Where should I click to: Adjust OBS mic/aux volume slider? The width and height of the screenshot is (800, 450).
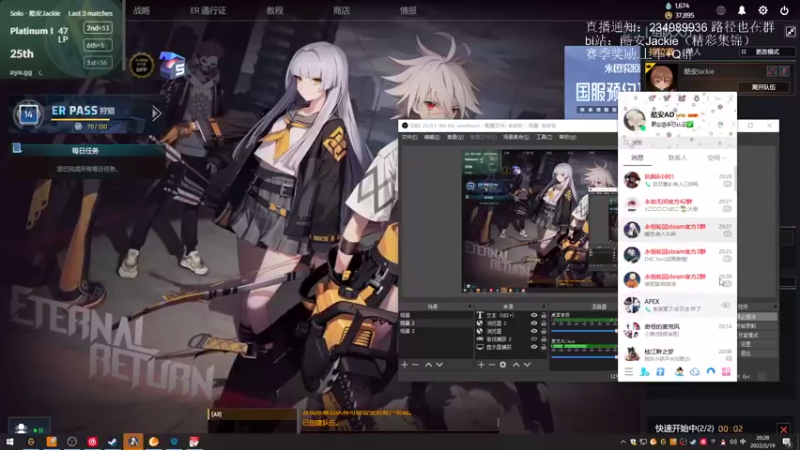click(584, 357)
